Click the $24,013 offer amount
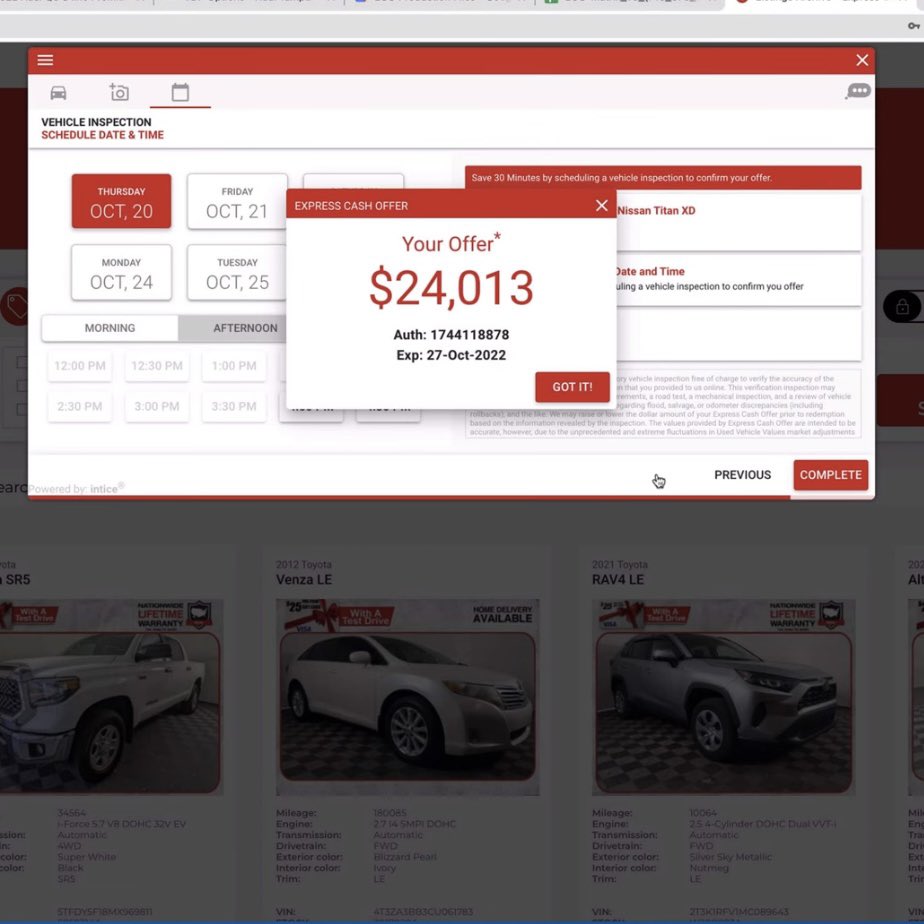 tap(451, 288)
